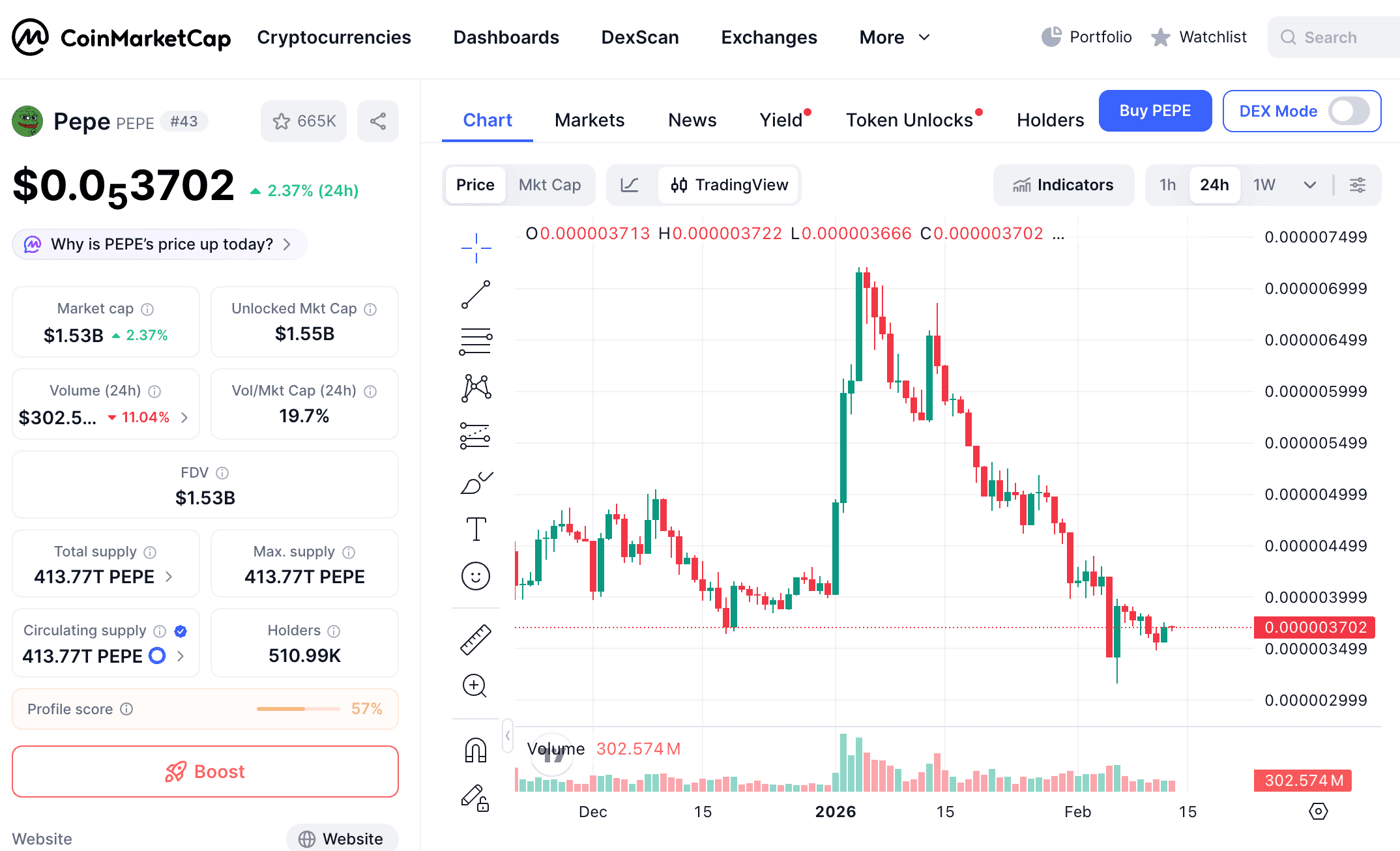
Task: Enable the DEX Mode switch
Action: [1348, 111]
